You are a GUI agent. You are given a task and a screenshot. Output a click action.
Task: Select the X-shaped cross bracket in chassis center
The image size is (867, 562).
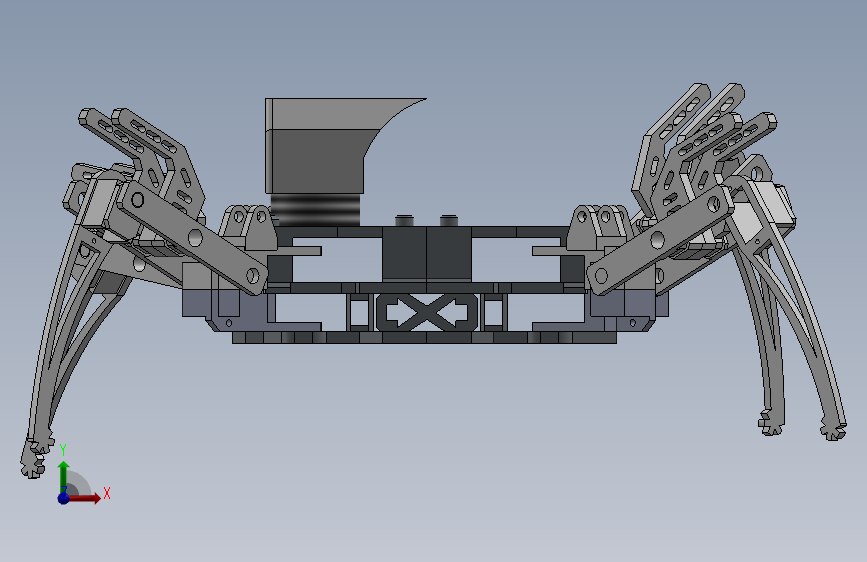pos(426,313)
